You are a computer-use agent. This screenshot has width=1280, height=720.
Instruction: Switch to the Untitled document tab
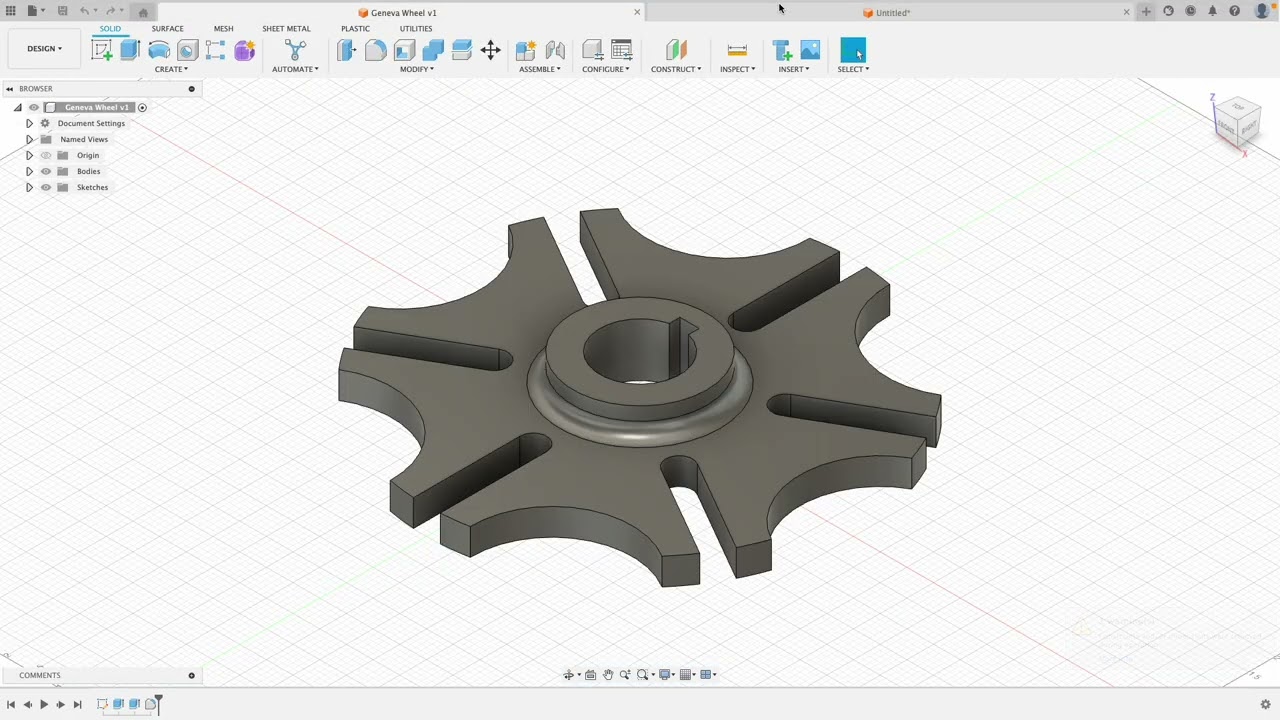coord(887,12)
